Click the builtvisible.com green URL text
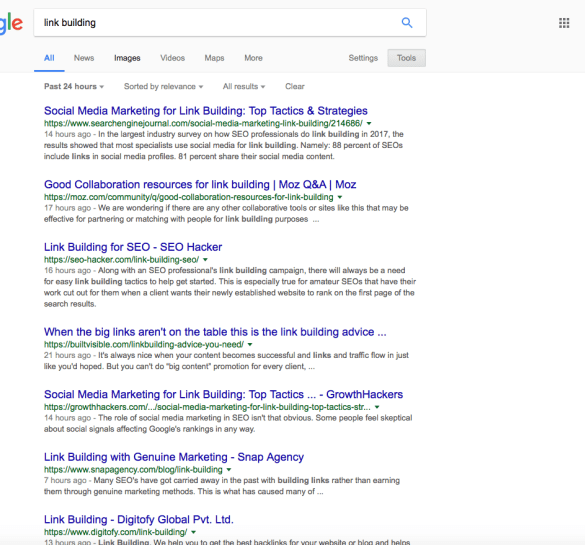585x545 pixels. point(144,345)
